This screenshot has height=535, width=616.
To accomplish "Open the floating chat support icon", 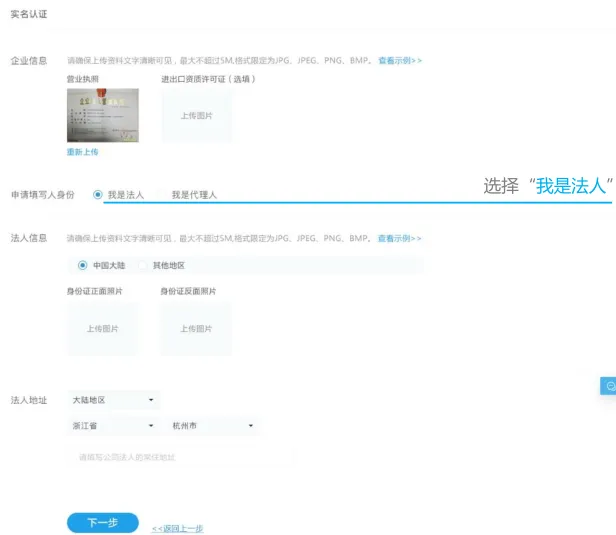I will 609,386.
